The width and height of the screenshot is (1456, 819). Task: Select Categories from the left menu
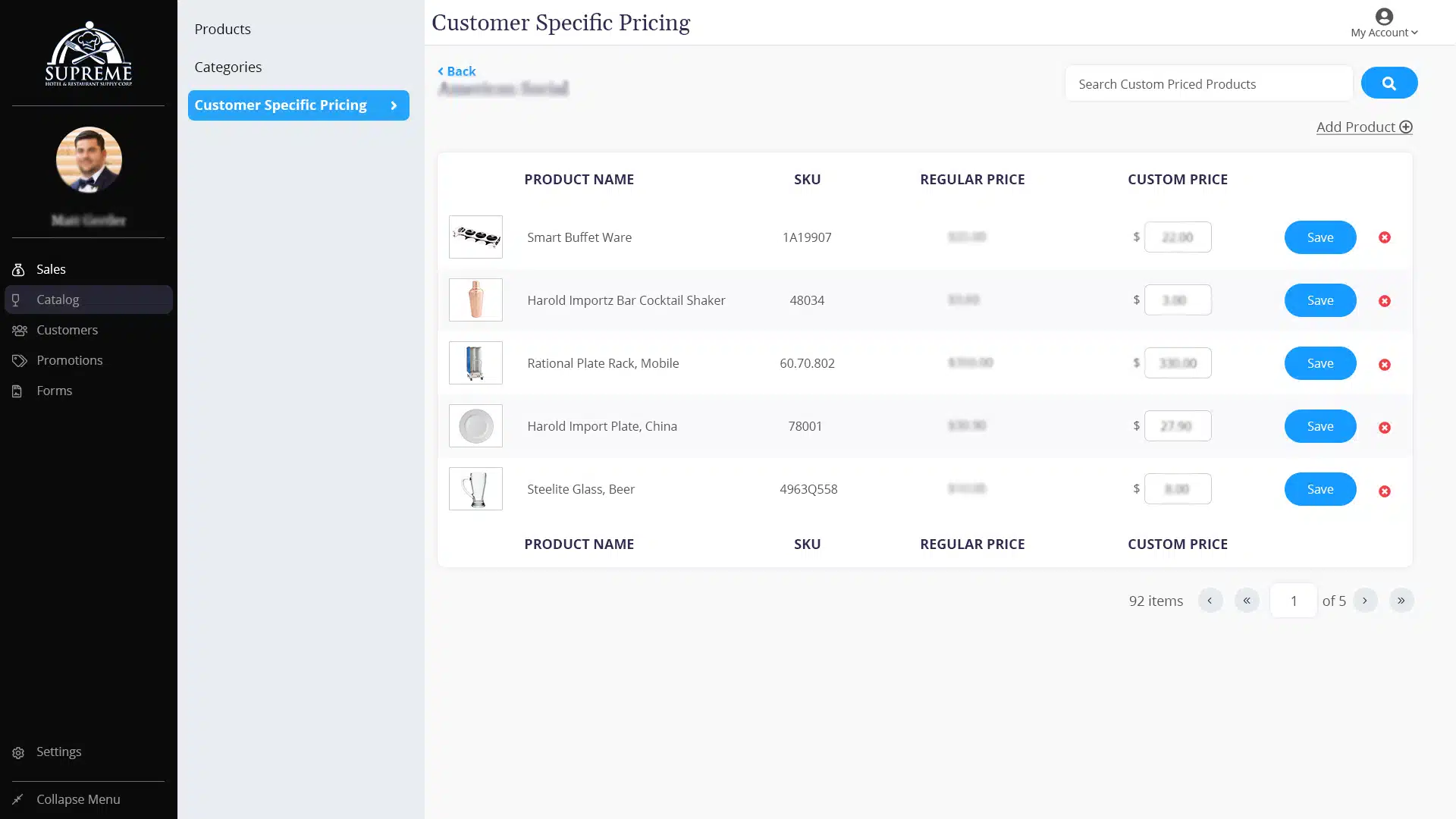[227, 67]
